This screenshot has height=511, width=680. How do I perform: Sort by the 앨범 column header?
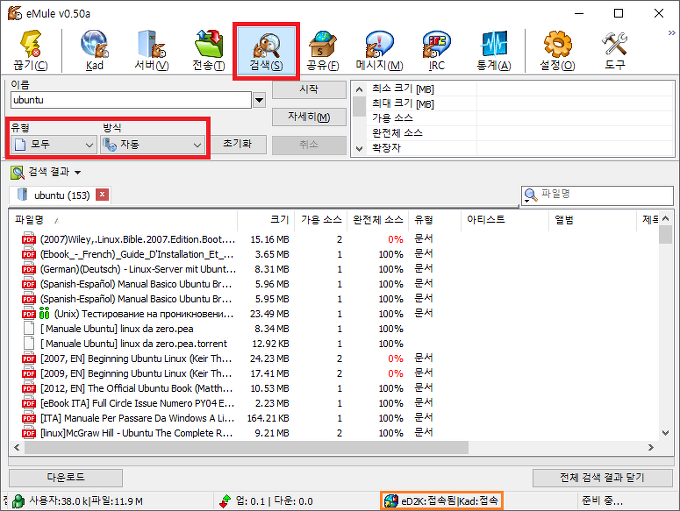(x=592, y=220)
